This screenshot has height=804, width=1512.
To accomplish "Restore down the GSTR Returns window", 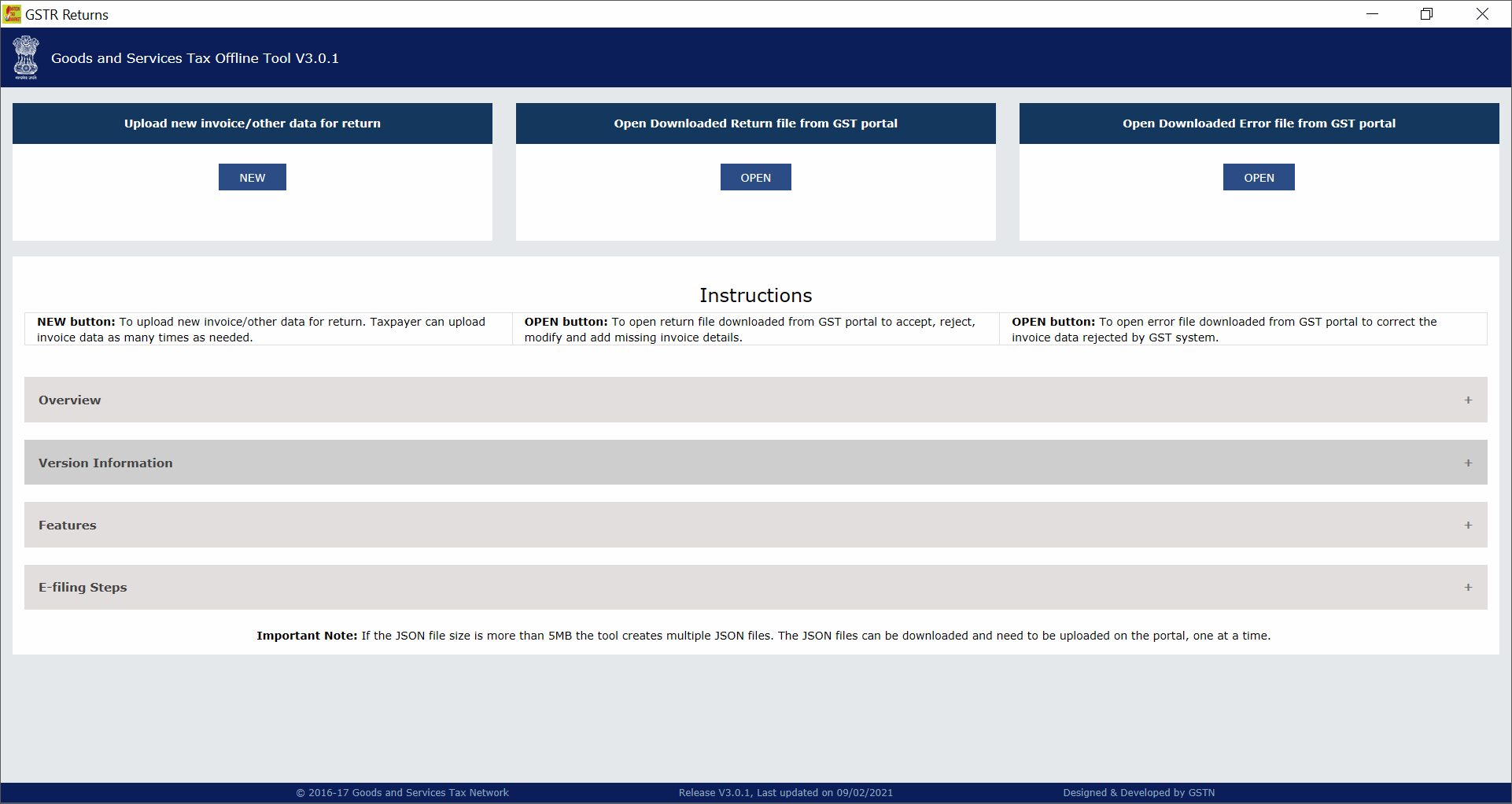I will (1427, 14).
